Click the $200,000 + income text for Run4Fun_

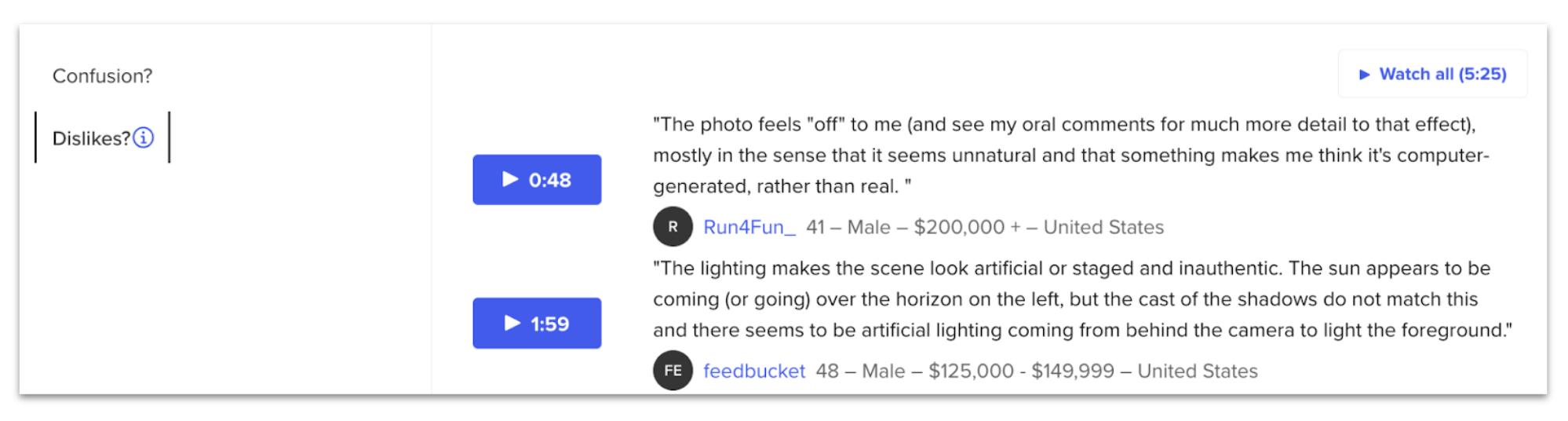click(x=967, y=227)
